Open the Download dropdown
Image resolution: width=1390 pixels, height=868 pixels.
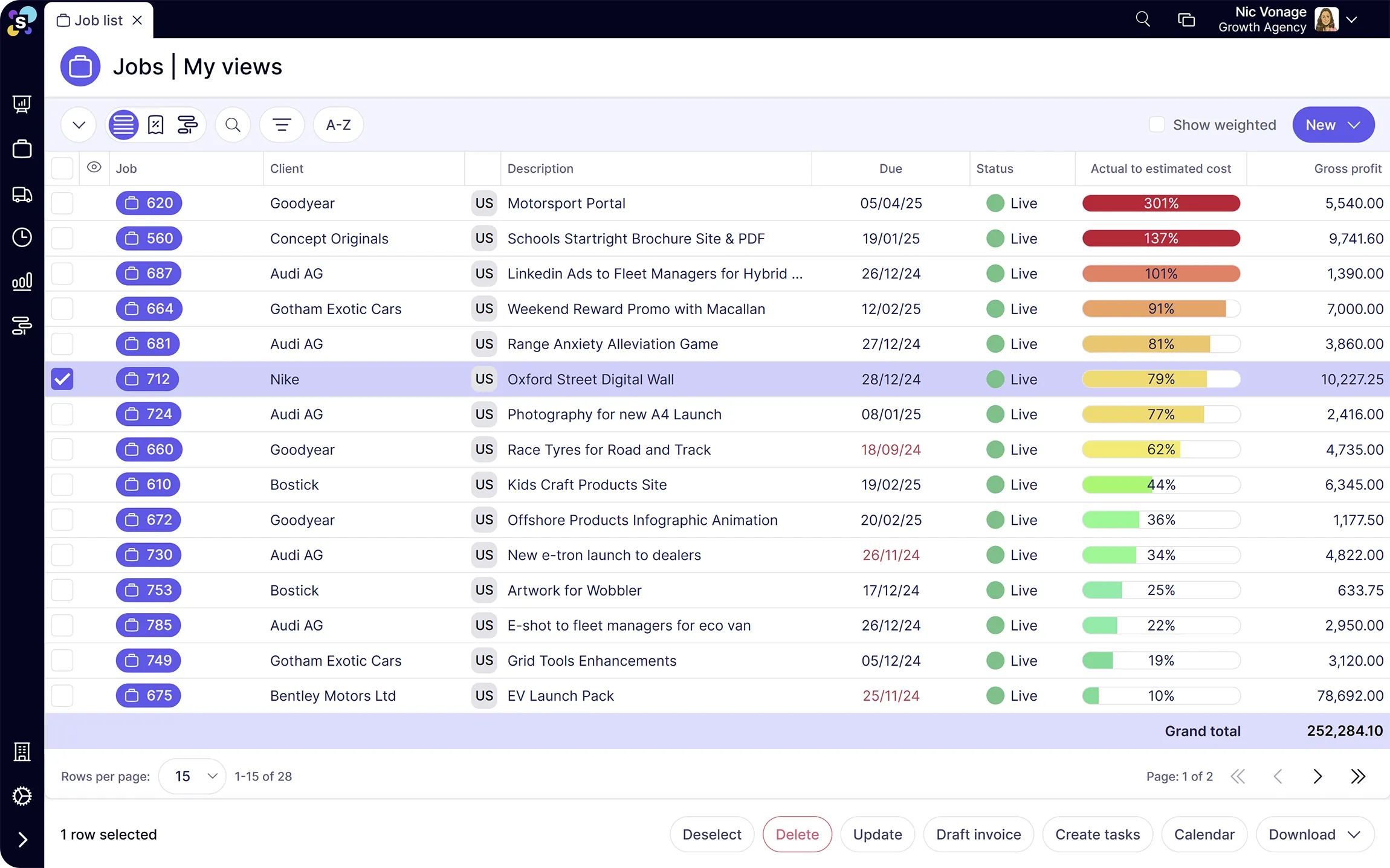tap(1315, 834)
